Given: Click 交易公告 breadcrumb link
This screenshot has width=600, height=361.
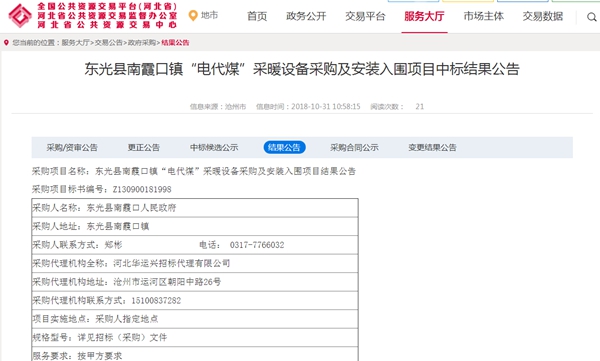Looking at the screenshot, I should coord(108,42).
